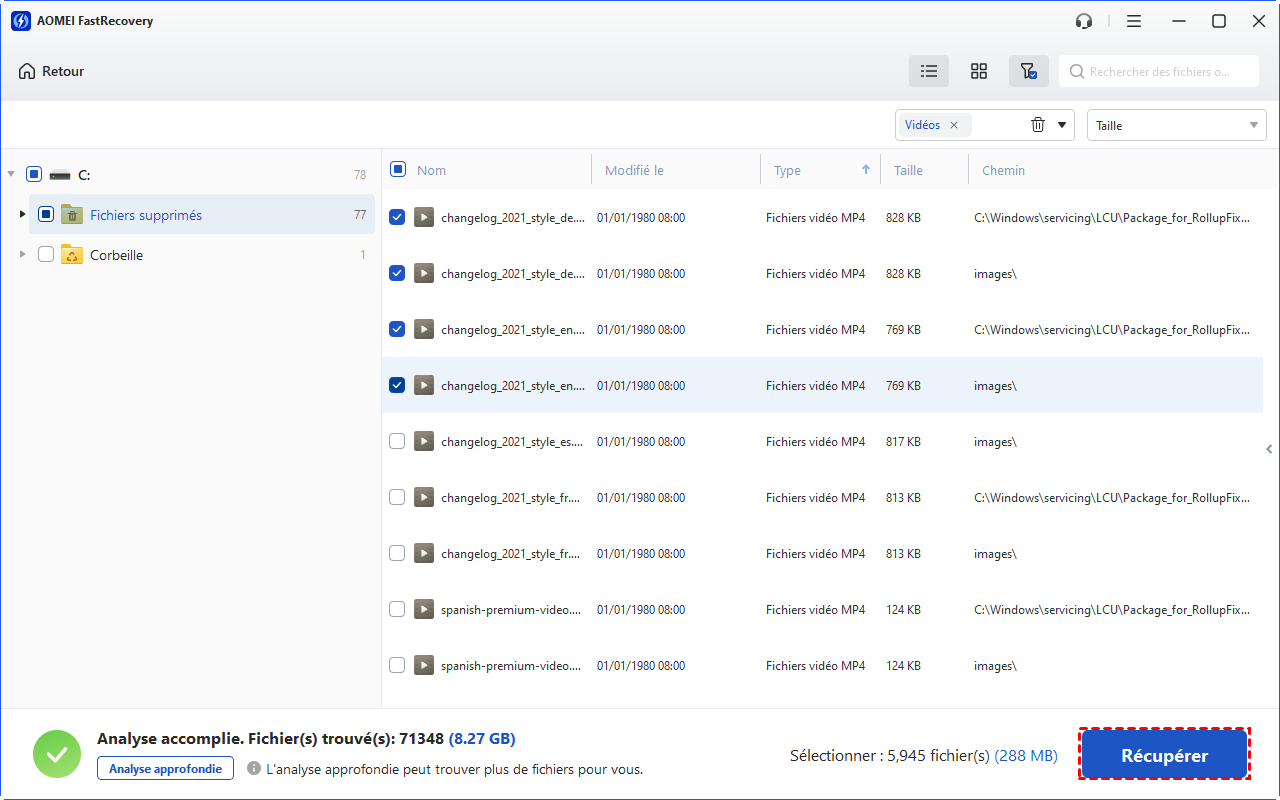Open the filter type dropdown arrow
This screenshot has height=800, width=1280.
click(1062, 125)
